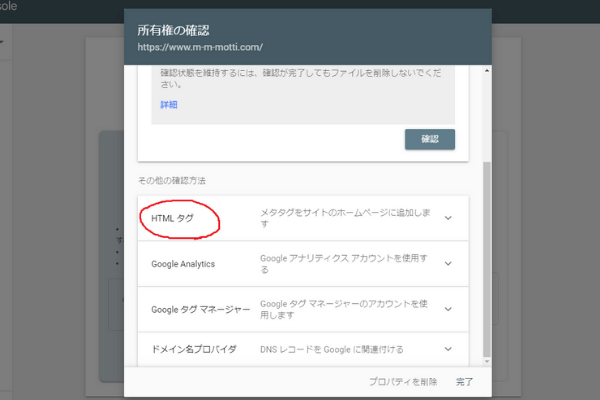Expand the Google タグ マネージャー chevron
The height and width of the screenshot is (400, 600).
coord(448,309)
